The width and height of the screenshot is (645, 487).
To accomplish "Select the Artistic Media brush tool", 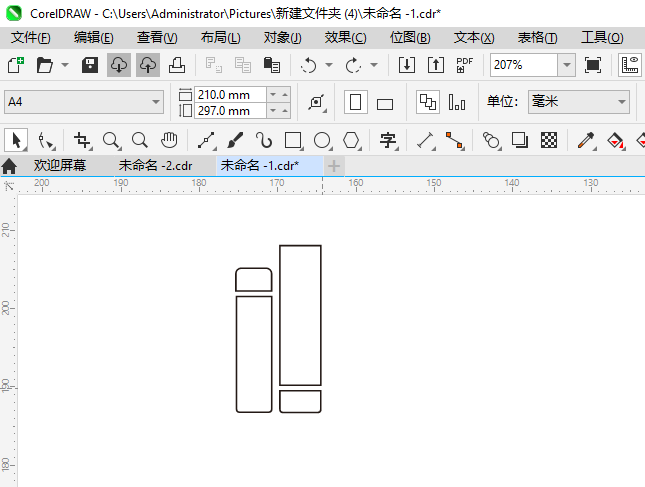I will click(x=235, y=141).
